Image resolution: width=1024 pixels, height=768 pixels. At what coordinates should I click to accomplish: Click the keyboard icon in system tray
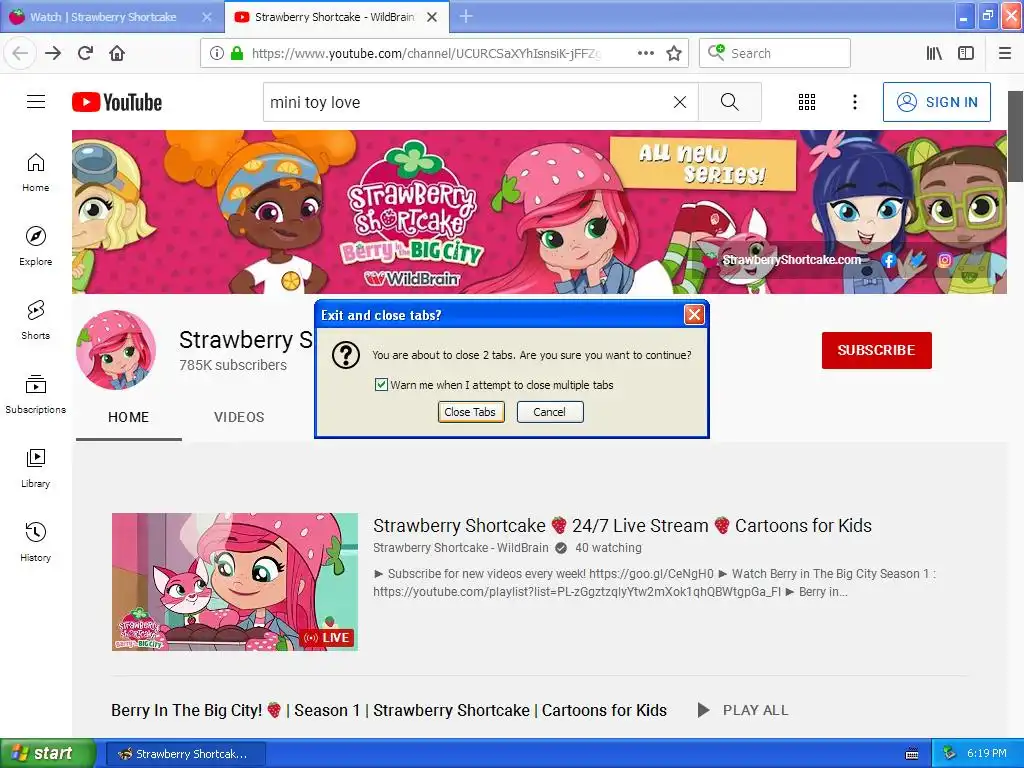click(x=912, y=754)
